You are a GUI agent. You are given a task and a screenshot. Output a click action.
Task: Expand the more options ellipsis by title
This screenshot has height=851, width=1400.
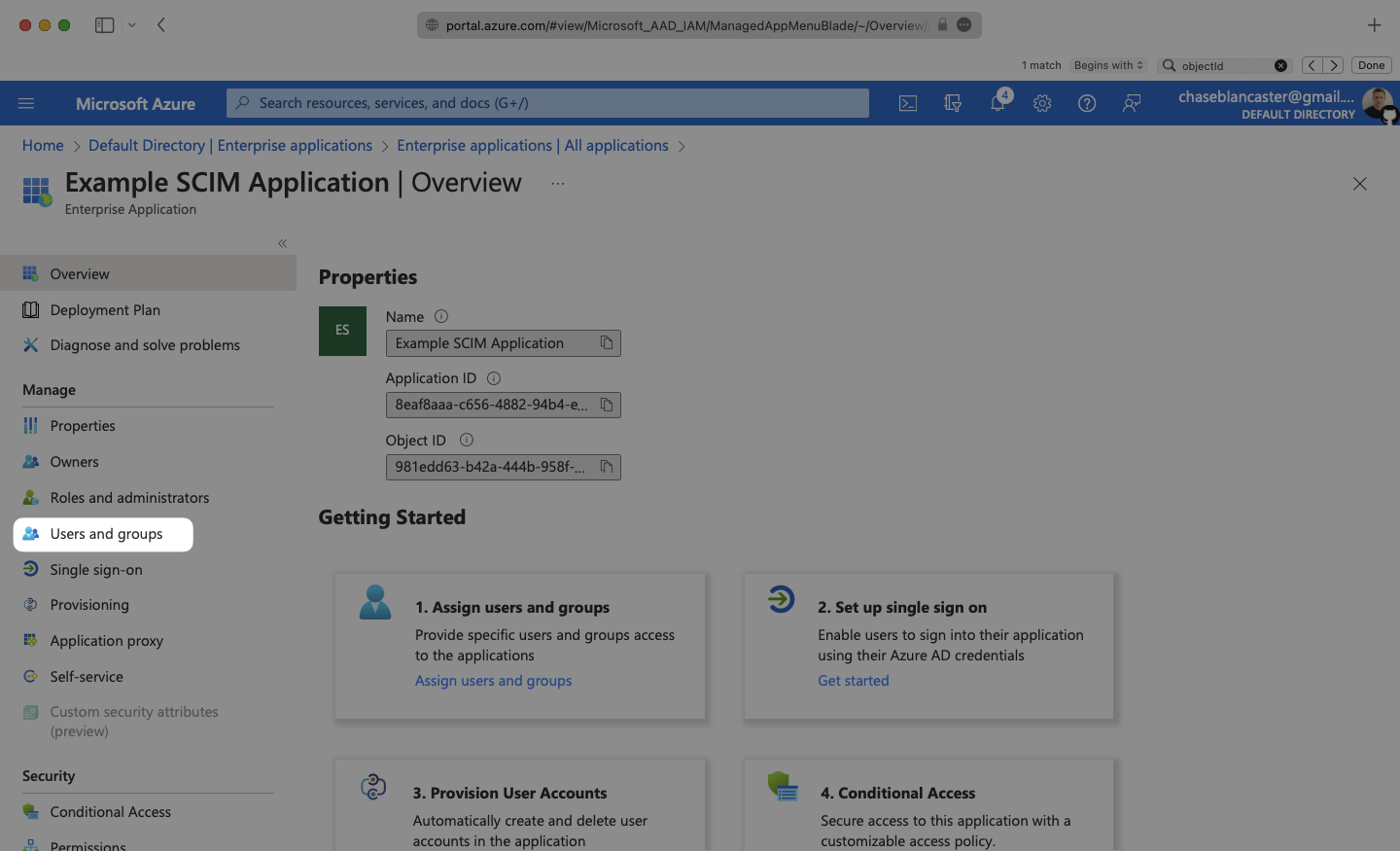tap(557, 184)
